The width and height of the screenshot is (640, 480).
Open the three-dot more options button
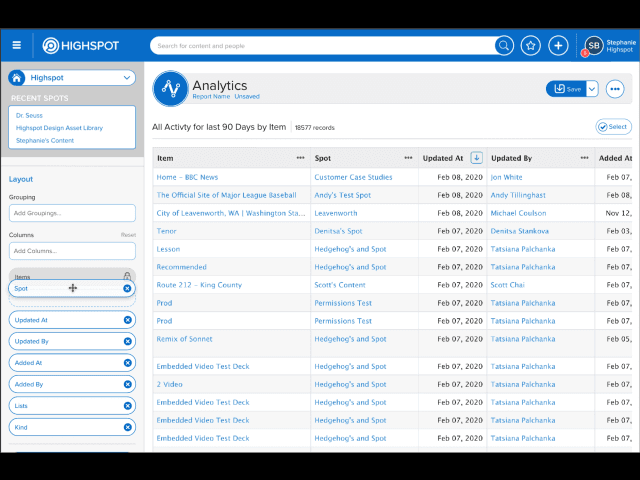pos(615,89)
